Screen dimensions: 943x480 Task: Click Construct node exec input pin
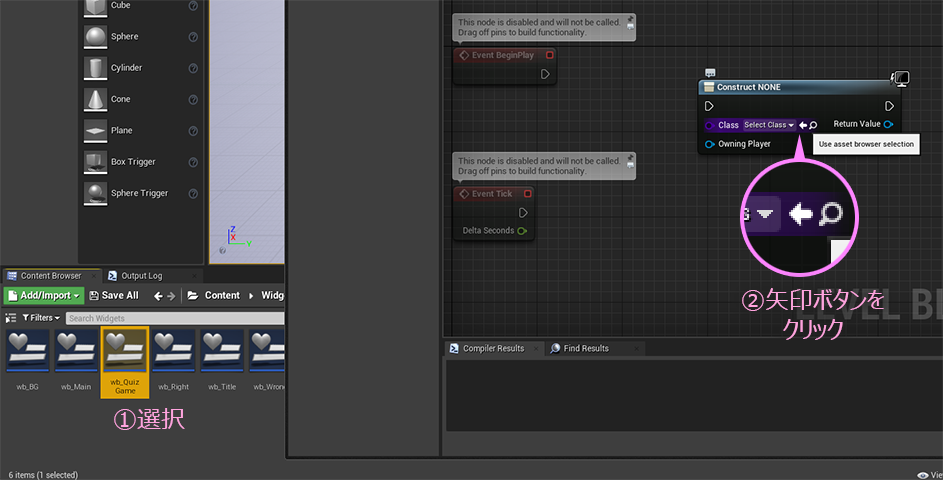pyautogui.click(x=709, y=106)
